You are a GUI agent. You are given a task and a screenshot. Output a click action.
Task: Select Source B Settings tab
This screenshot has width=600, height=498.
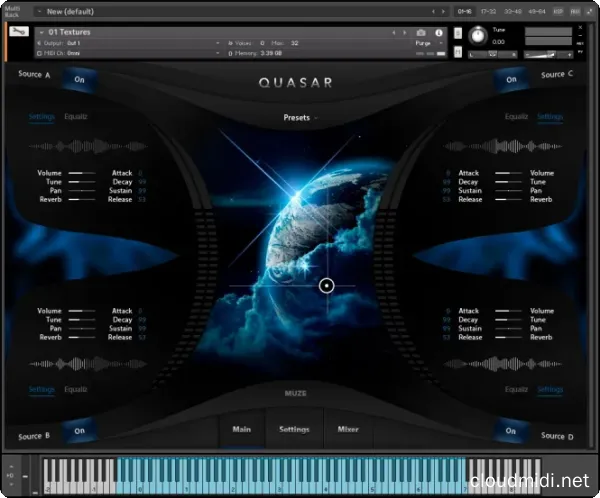coord(42,389)
